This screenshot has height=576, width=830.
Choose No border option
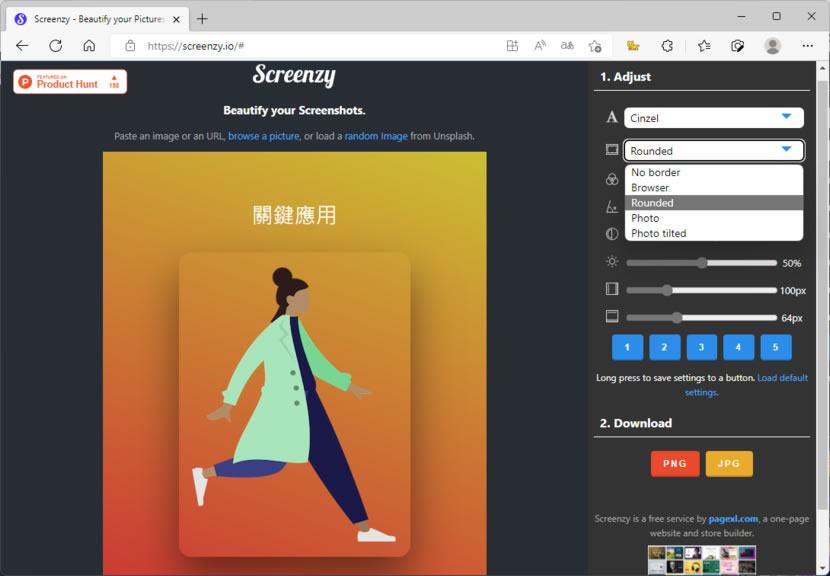(714, 173)
